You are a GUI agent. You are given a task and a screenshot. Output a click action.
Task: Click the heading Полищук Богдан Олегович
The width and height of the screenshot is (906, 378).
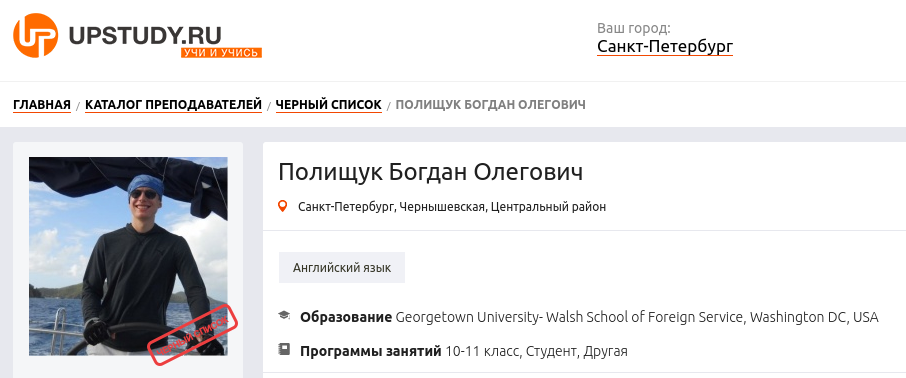pos(431,172)
